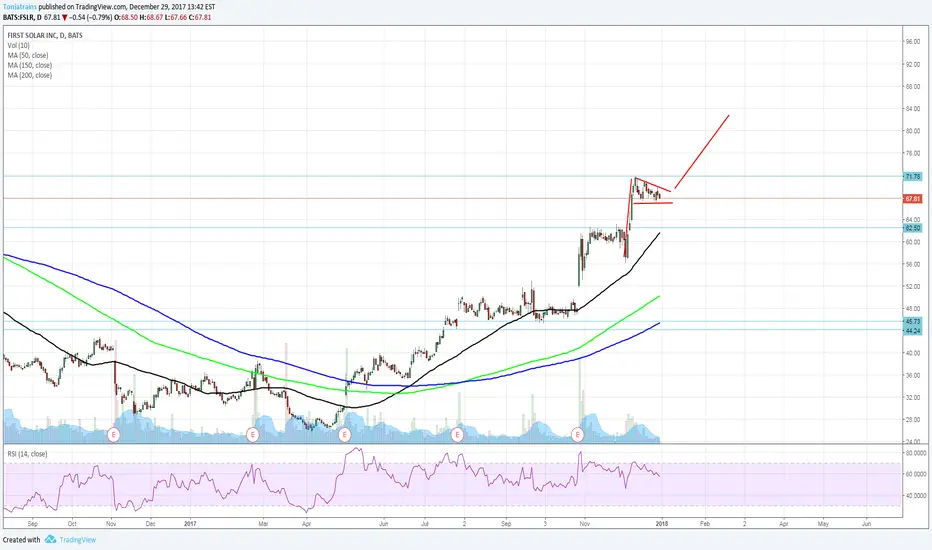Click the H:68.67 high value in header

(x=152, y=17)
